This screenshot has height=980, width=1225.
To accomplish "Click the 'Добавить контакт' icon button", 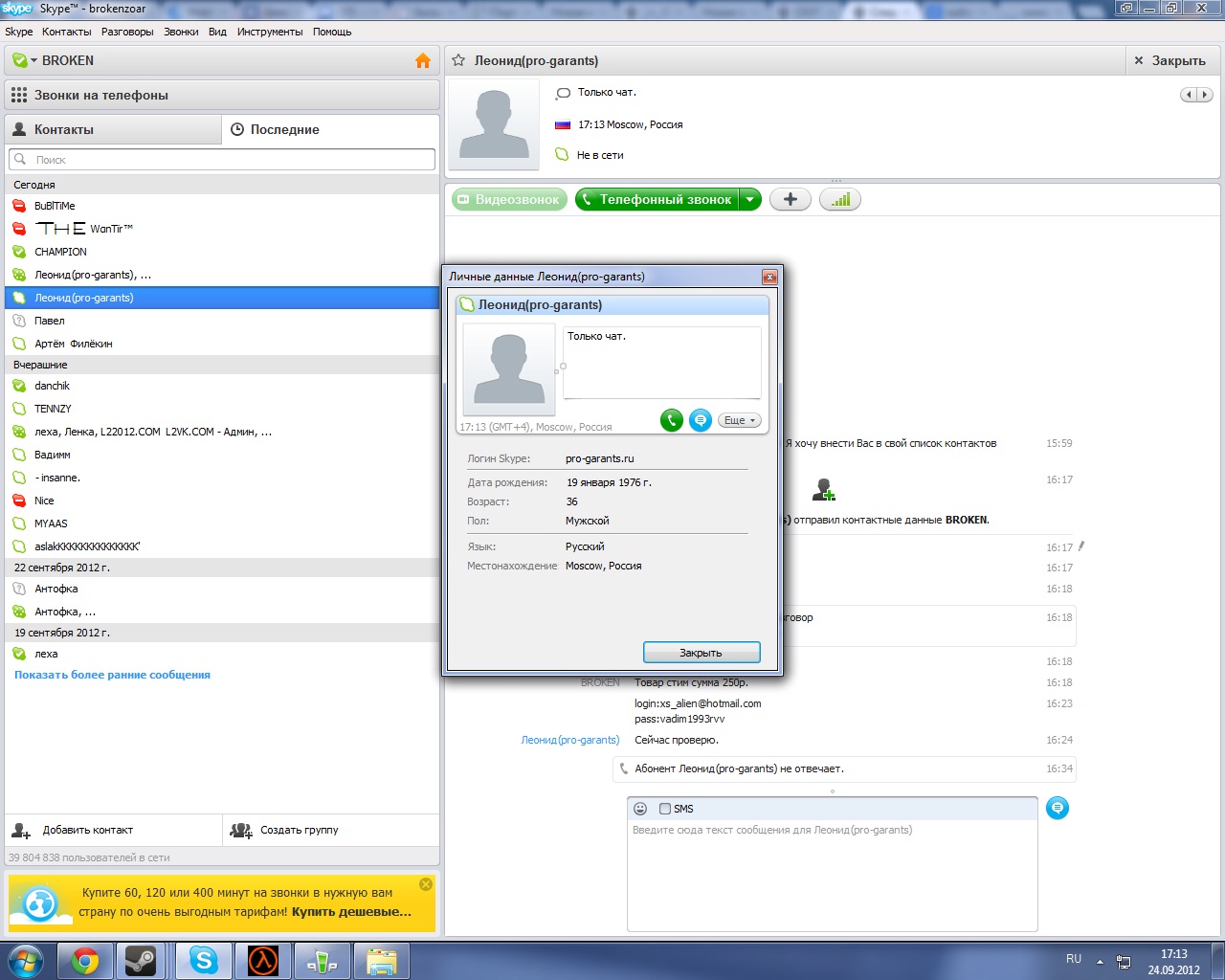I will point(21,830).
